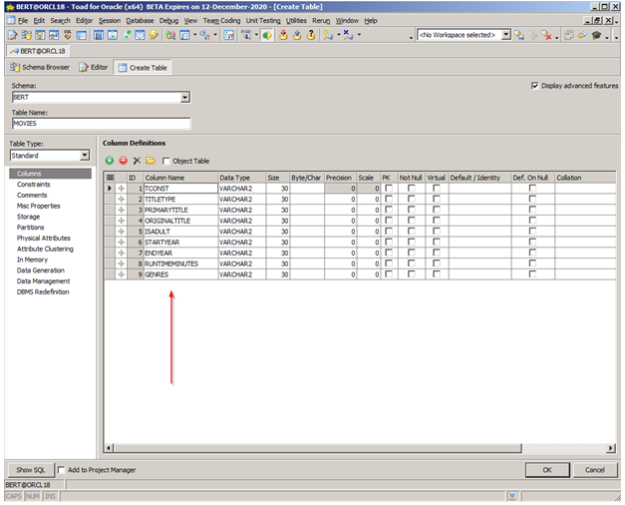Open the Table Type dropdown
This screenshot has height=505, width=625.
[x=85, y=155]
